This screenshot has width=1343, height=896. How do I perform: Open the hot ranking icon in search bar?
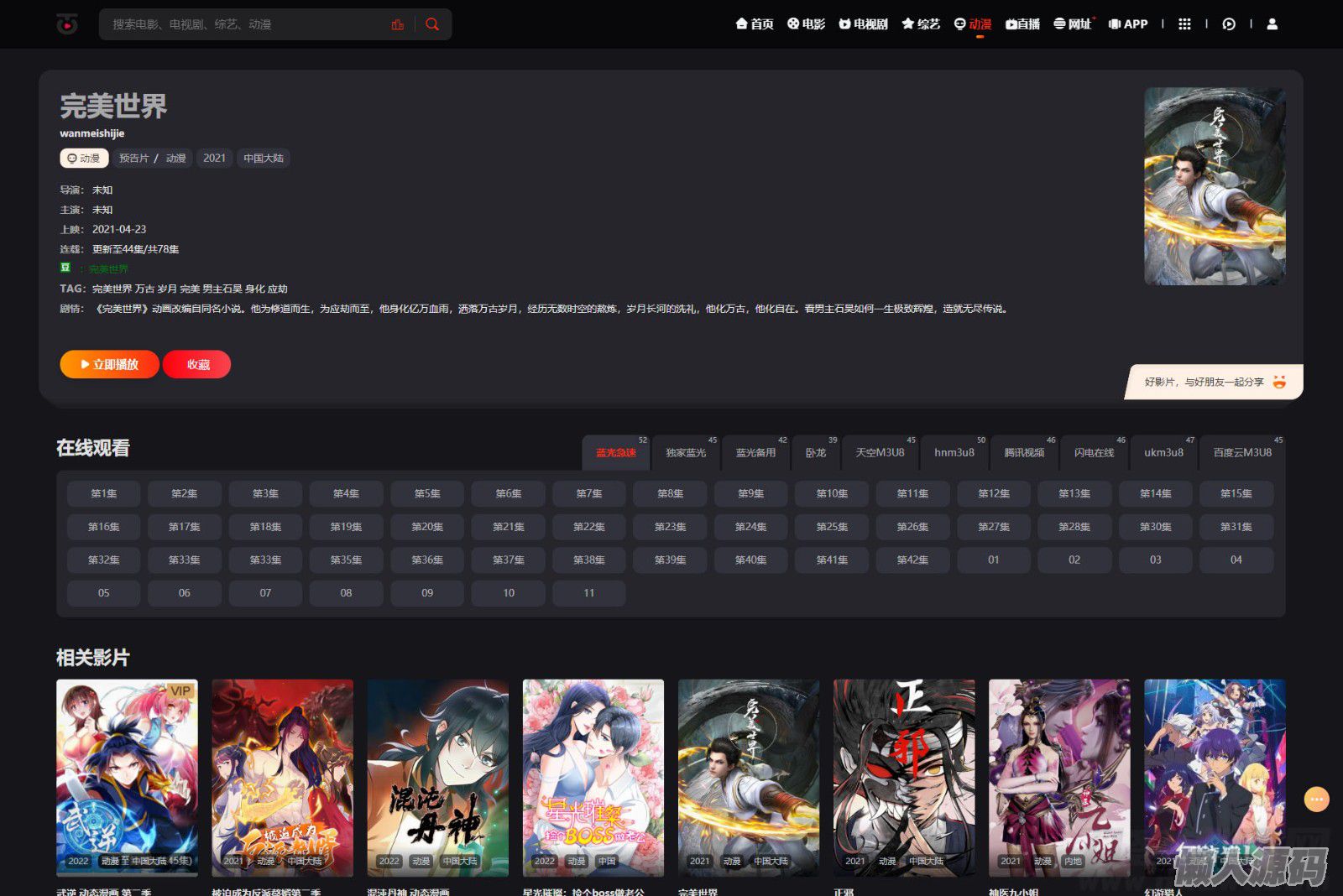click(x=398, y=24)
